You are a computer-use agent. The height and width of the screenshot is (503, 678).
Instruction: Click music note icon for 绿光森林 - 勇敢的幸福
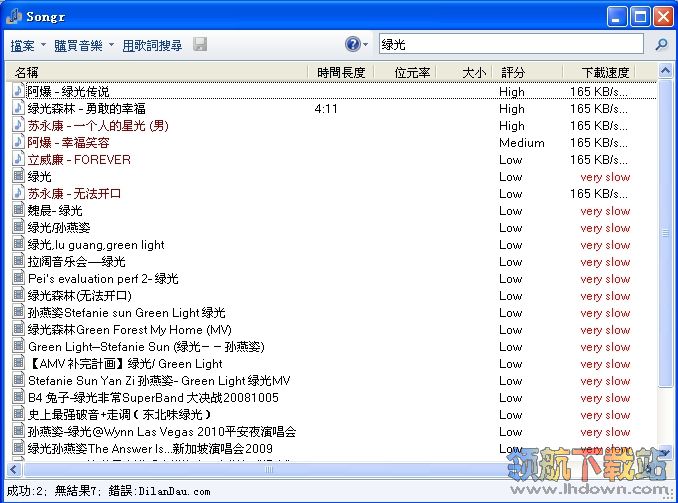point(18,108)
